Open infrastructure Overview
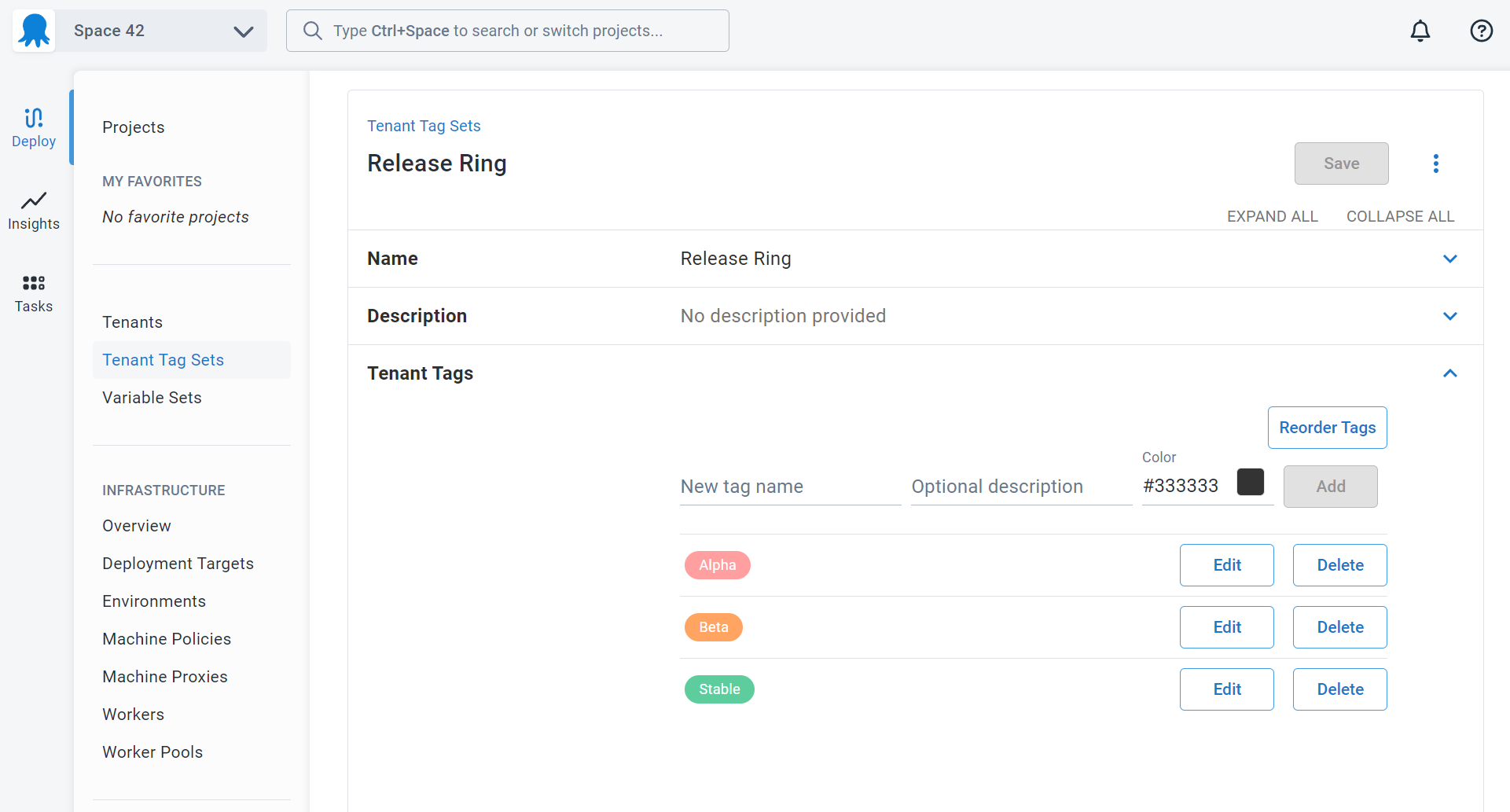Screen dimensions: 1510x812 pos(137,526)
